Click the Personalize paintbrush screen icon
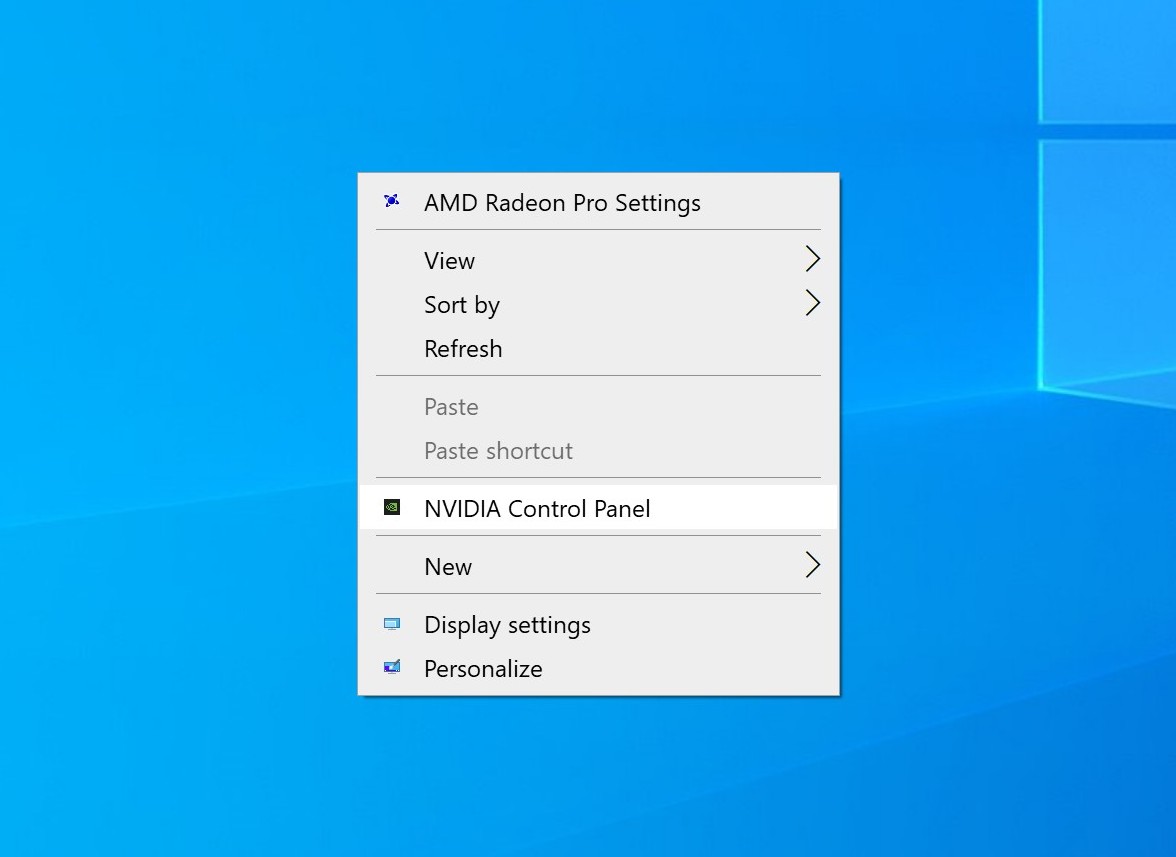The image size is (1176, 857). click(x=392, y=667)
